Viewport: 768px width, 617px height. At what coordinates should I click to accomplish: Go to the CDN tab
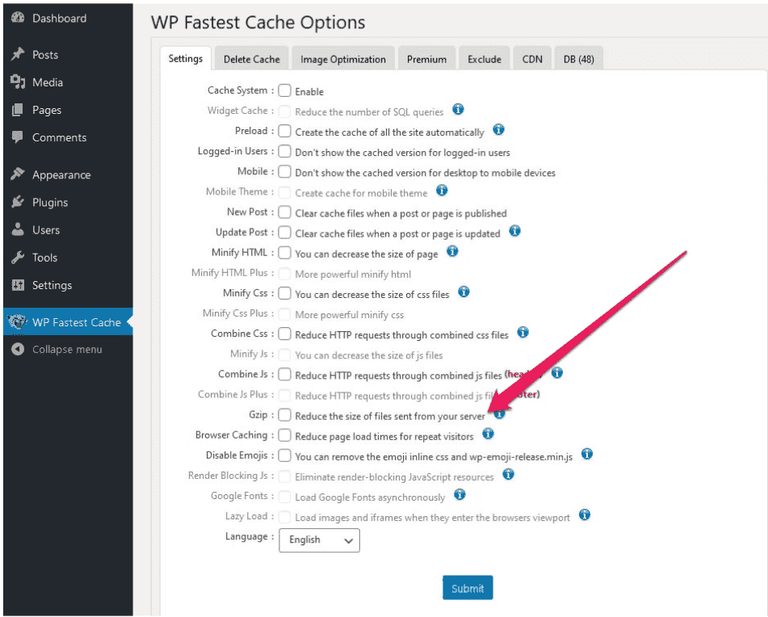532,59
